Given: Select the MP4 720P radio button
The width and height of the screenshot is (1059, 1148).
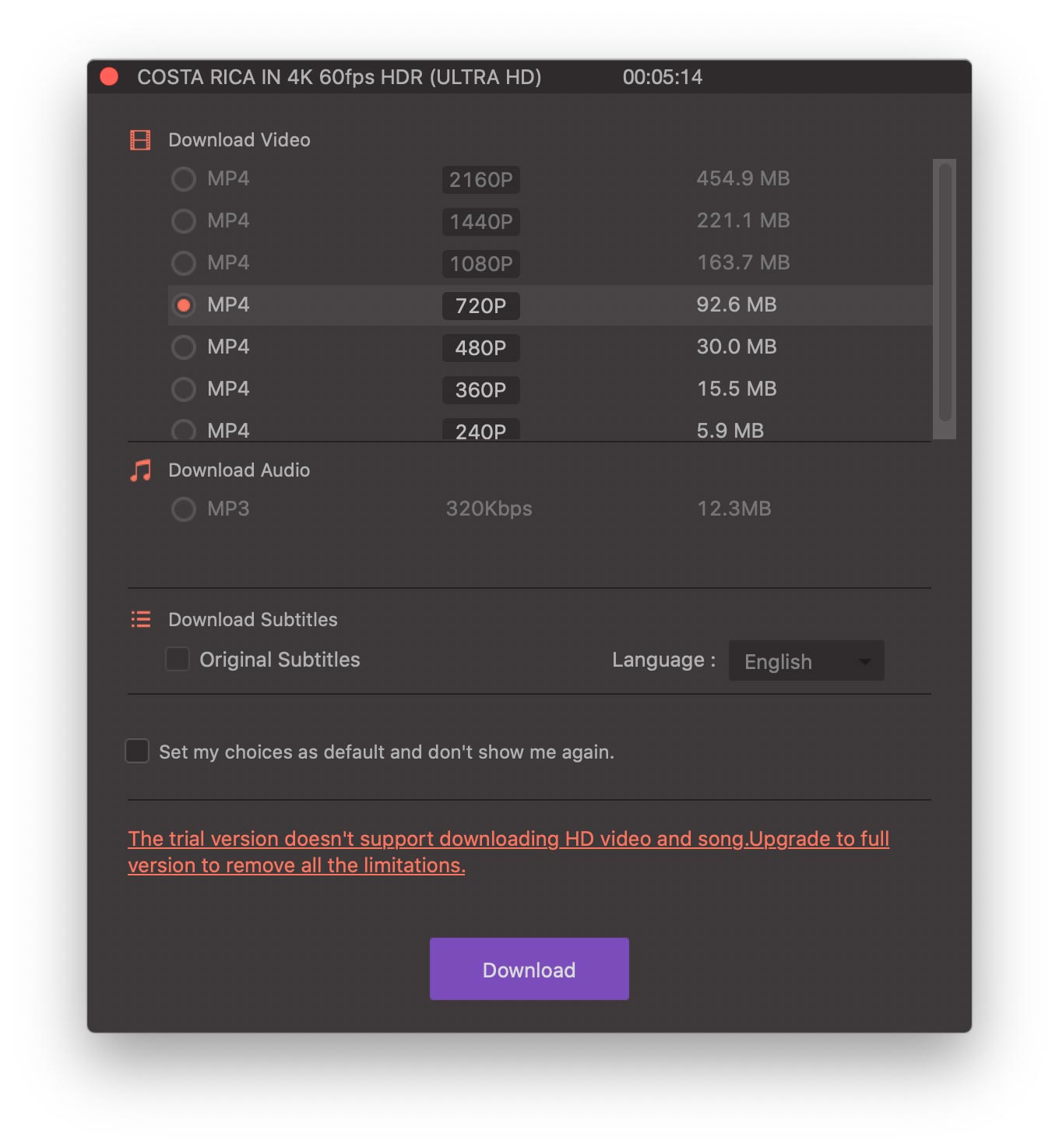Looking at the screenshot, I should (x=184, y=305).
